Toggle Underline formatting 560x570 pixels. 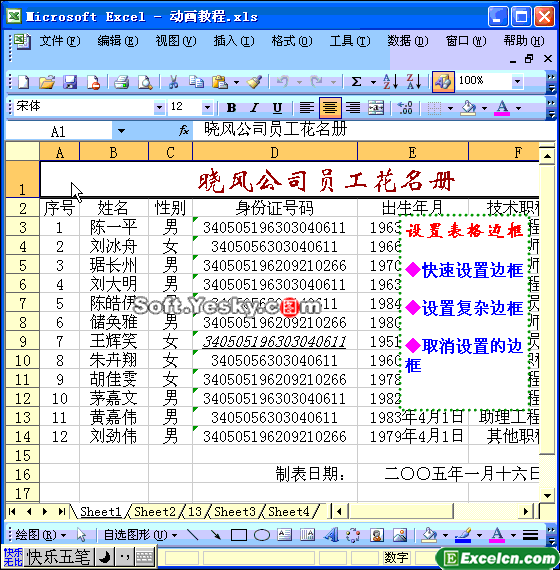click(x=277, y=108)
